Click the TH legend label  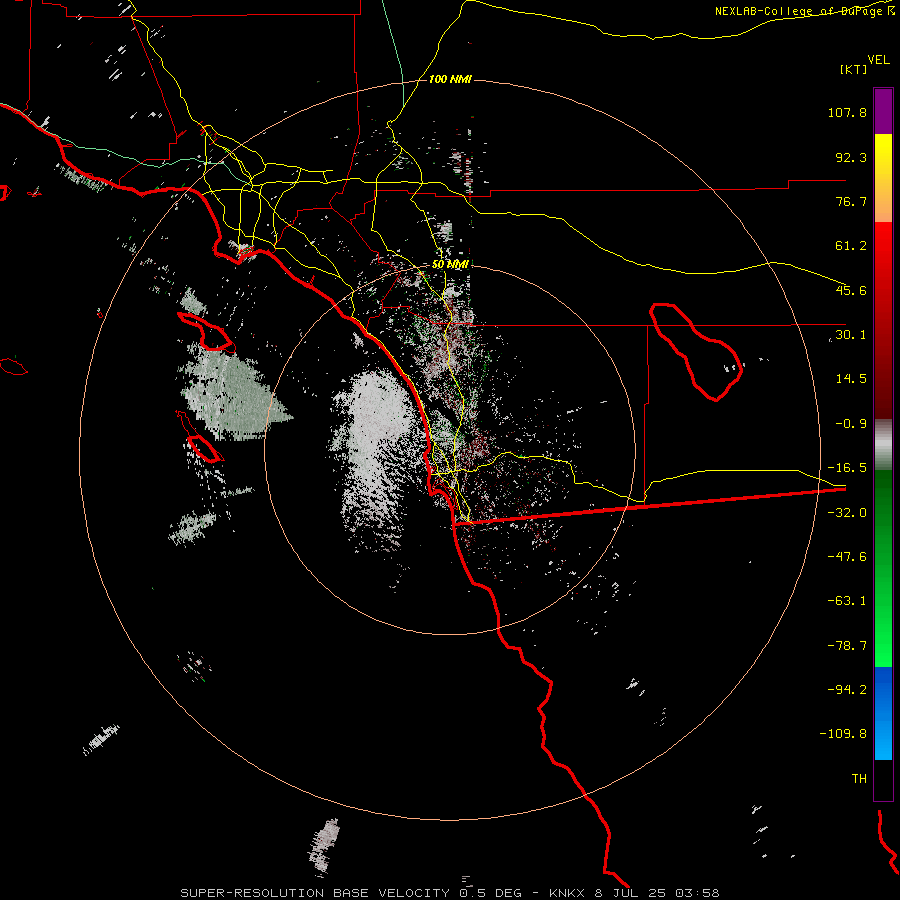(x=859, y=779)
